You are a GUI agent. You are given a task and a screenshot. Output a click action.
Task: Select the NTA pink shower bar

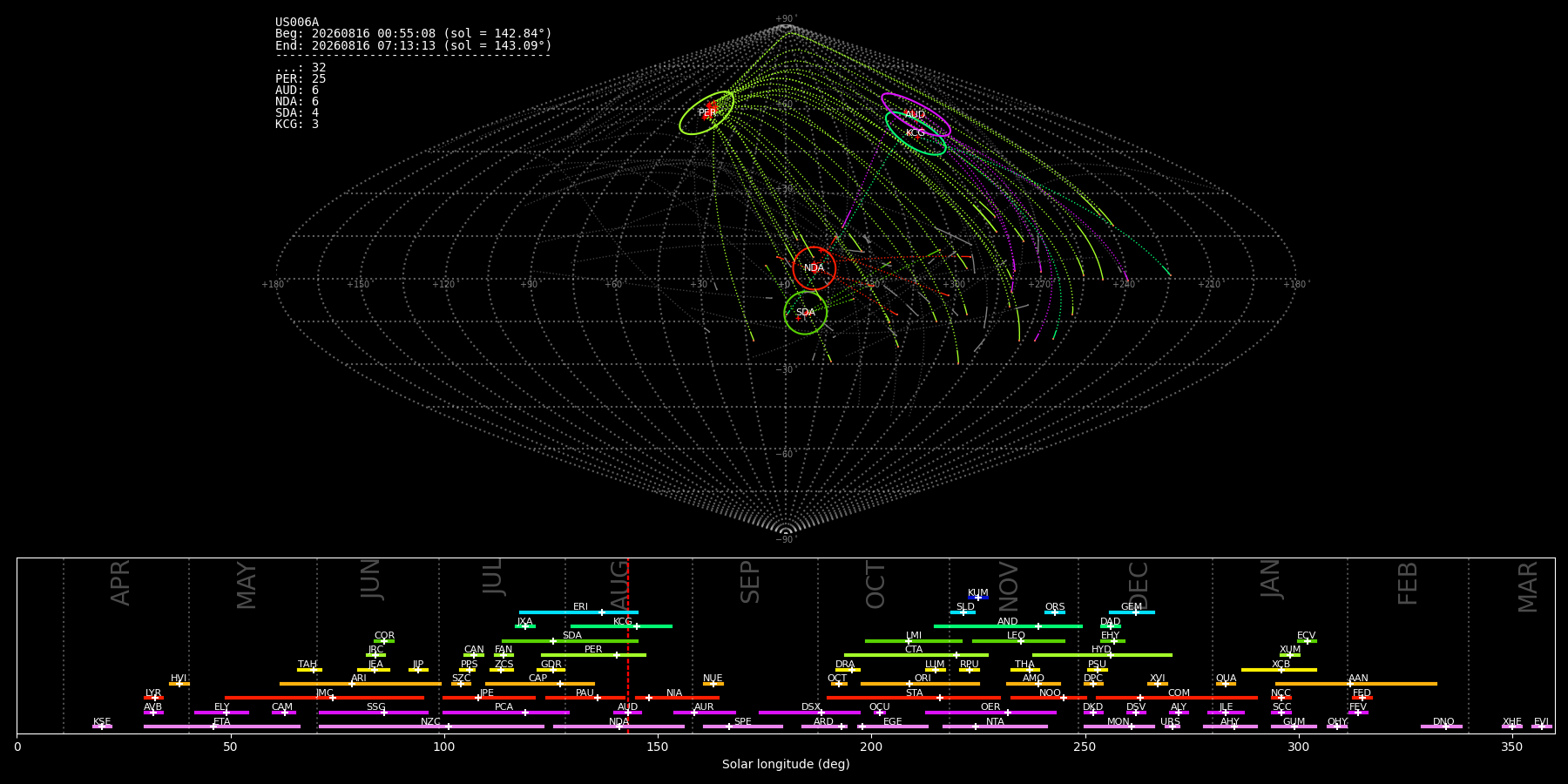pyautogui.click(x=995, y=727)
